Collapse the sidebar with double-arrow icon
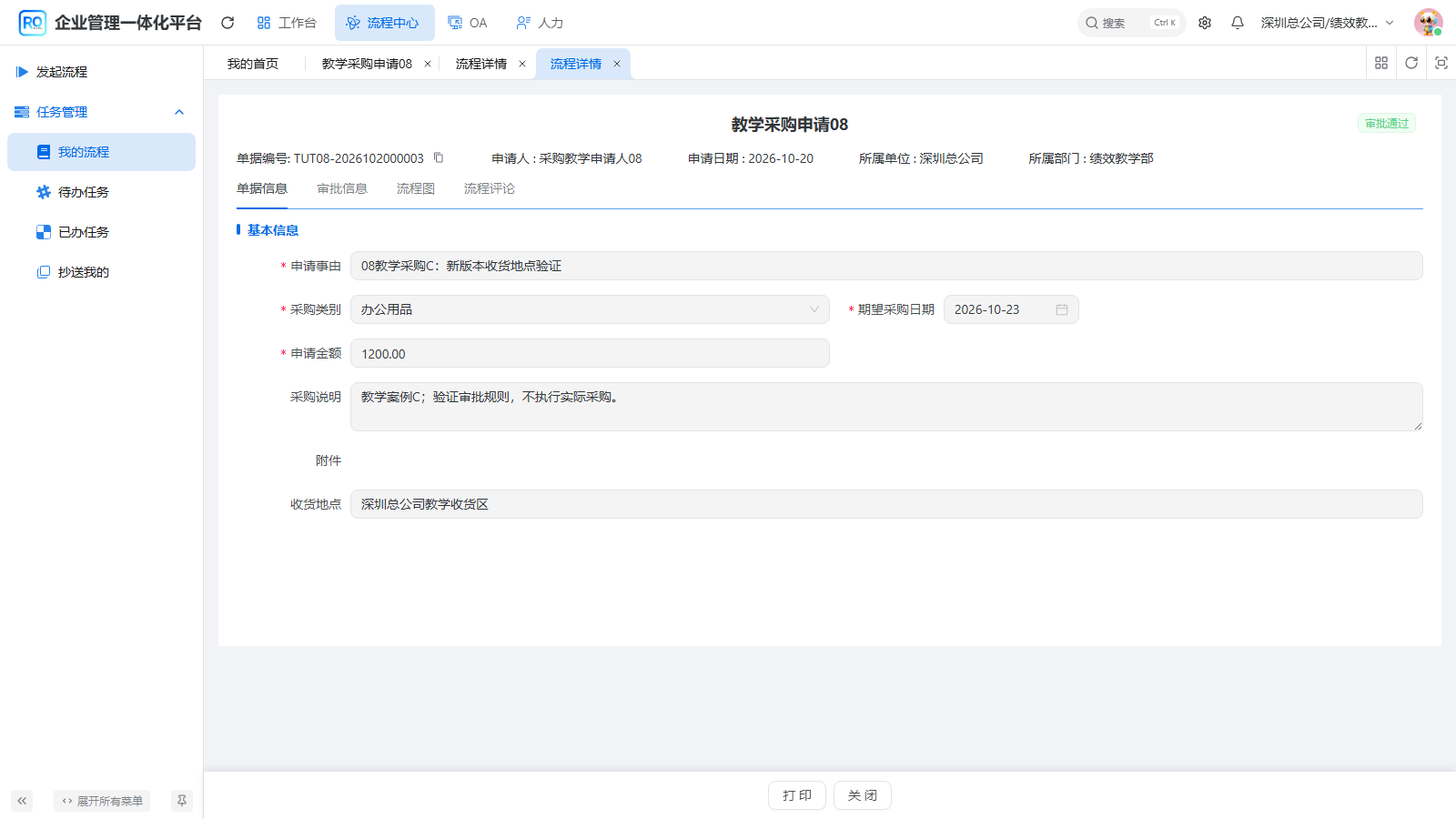The width and height of the screenshot is (1456, 819). (22, 801)
